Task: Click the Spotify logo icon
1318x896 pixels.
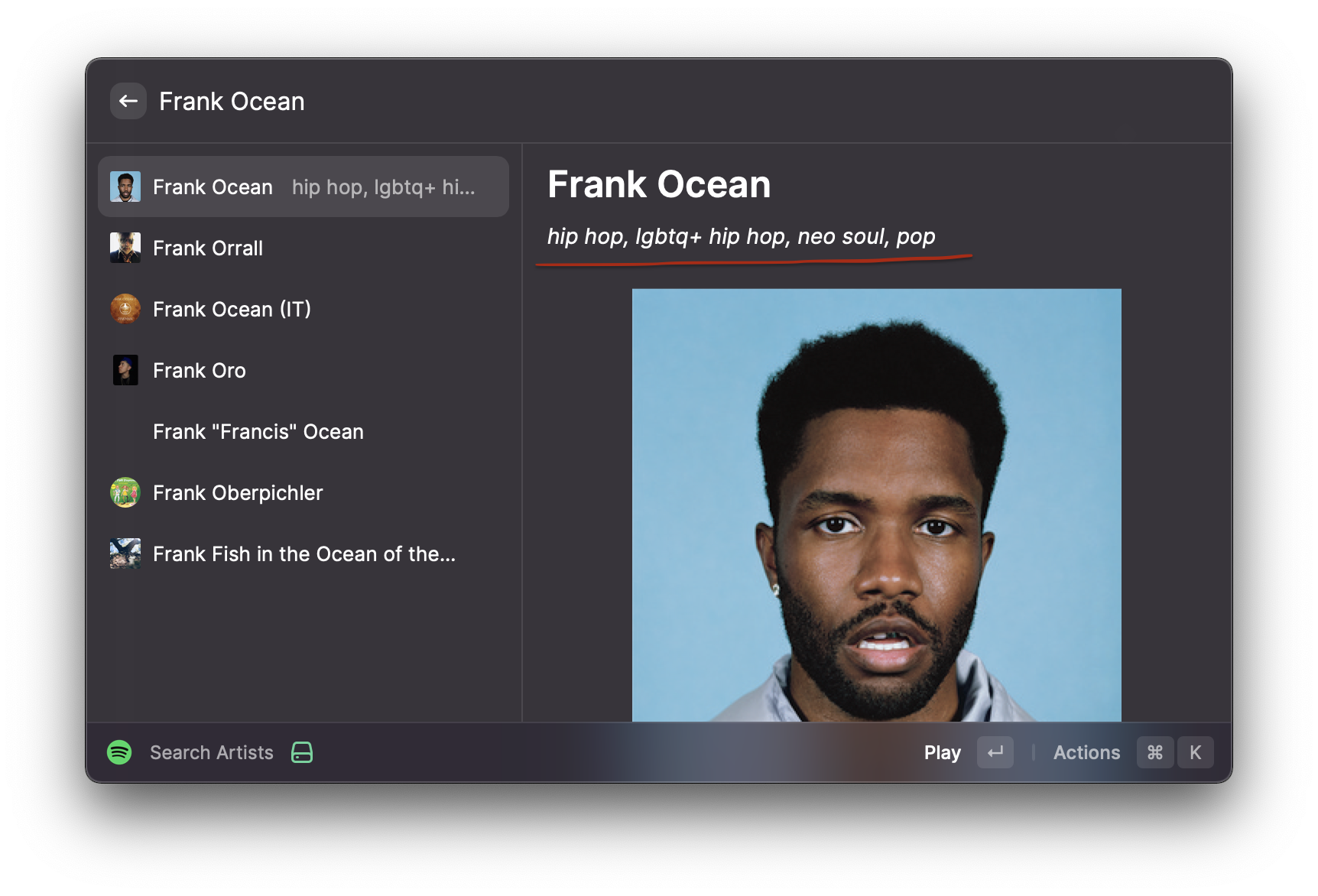Action: 119,752
